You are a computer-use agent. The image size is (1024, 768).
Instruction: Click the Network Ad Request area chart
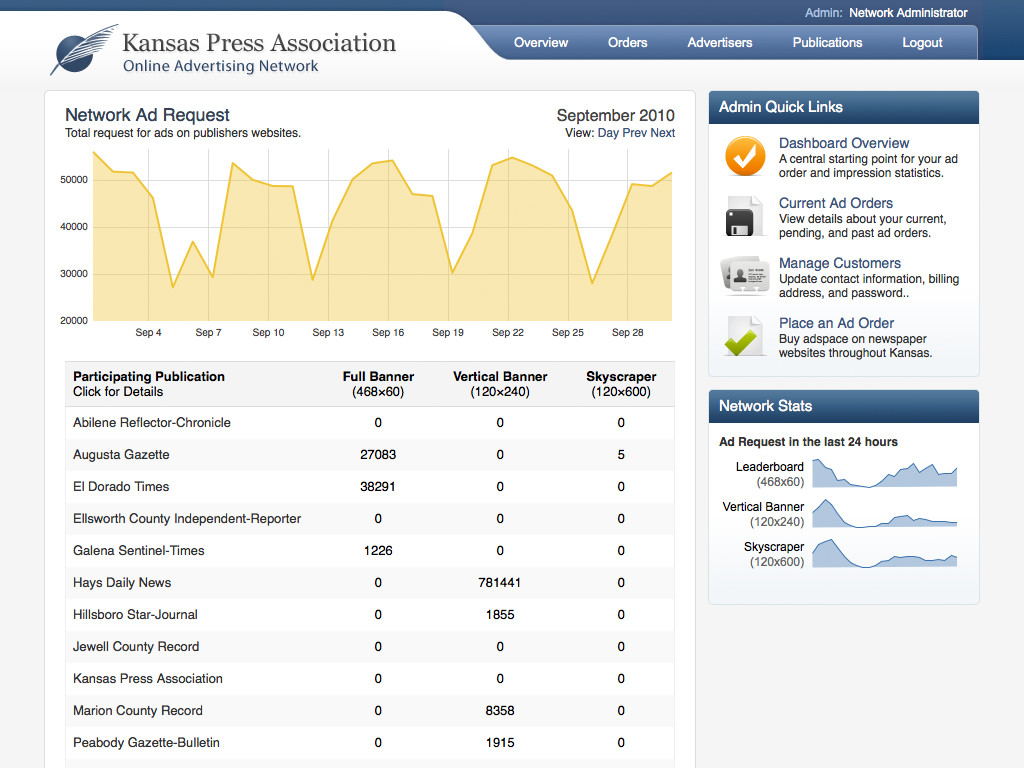pyautogui.click(x=382, y=236)
